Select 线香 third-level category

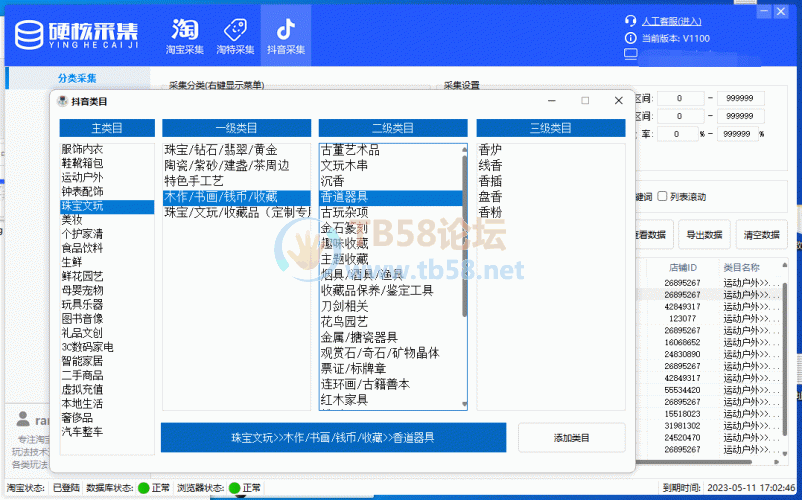[x=490, y=166]
